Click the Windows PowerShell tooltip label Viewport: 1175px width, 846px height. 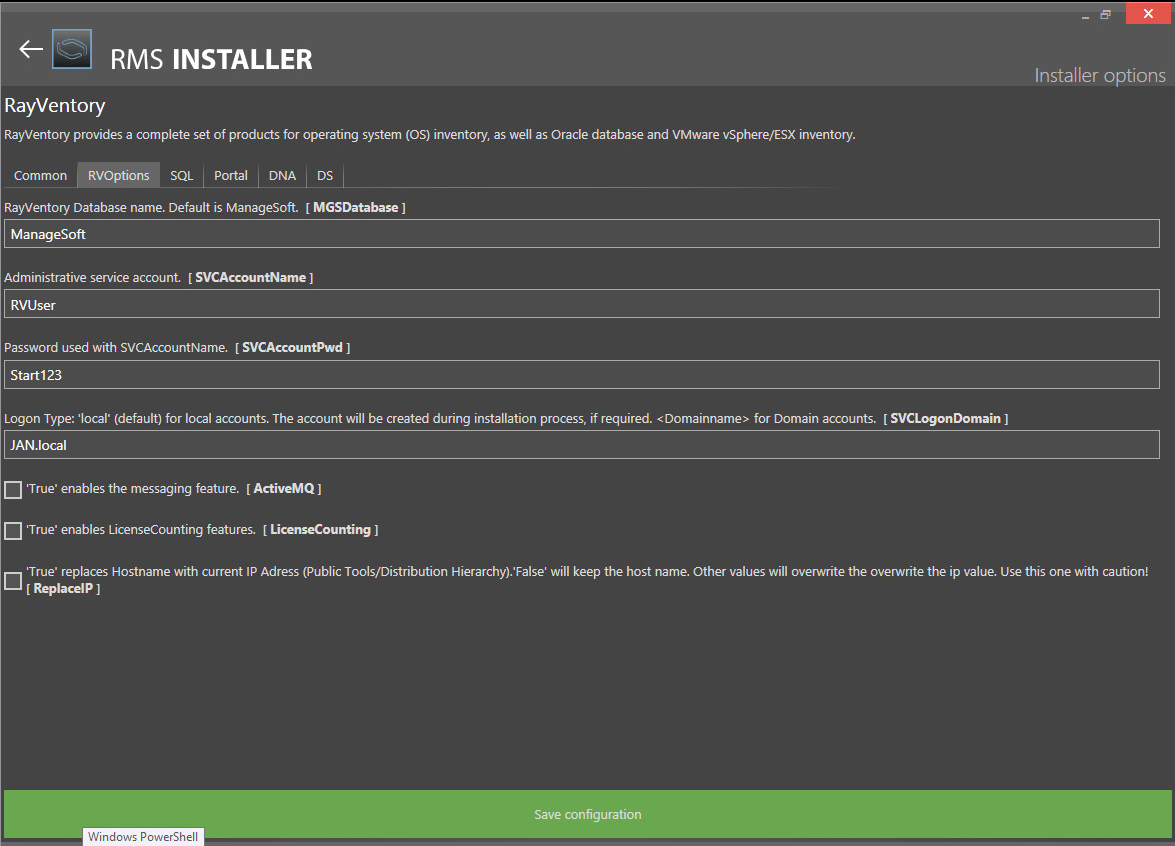coord(143,837)
